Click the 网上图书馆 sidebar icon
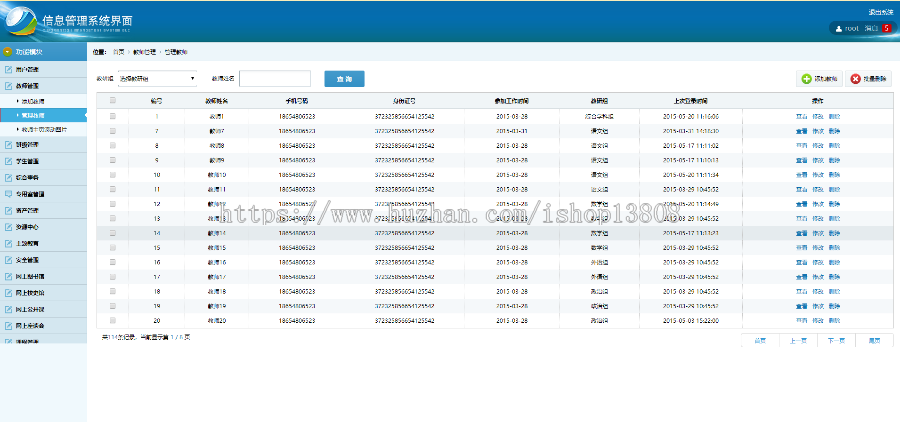The width and height of the screenshot is (900, 422). [x=9, y=276]
